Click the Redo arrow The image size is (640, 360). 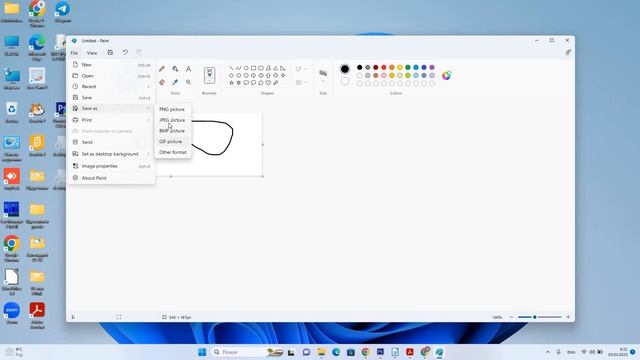tap(139, 53)
